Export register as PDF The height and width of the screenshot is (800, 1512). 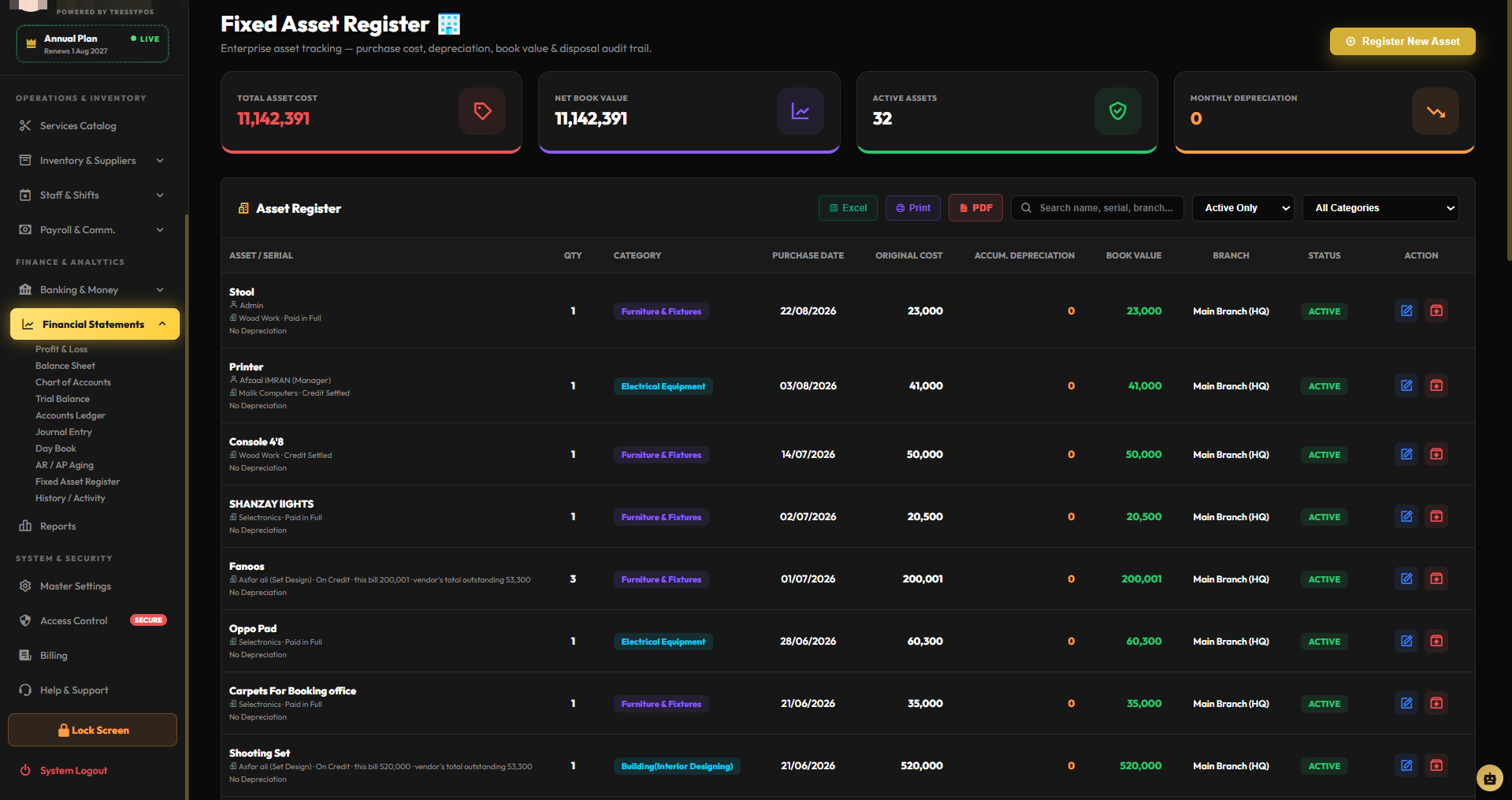pyautogui.click(x=975, y=208)
